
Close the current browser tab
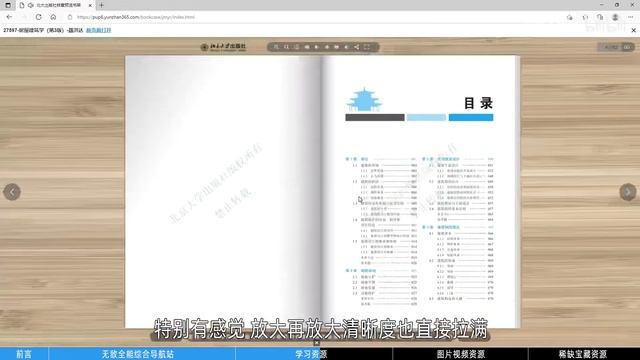click(x=90, y=5)
